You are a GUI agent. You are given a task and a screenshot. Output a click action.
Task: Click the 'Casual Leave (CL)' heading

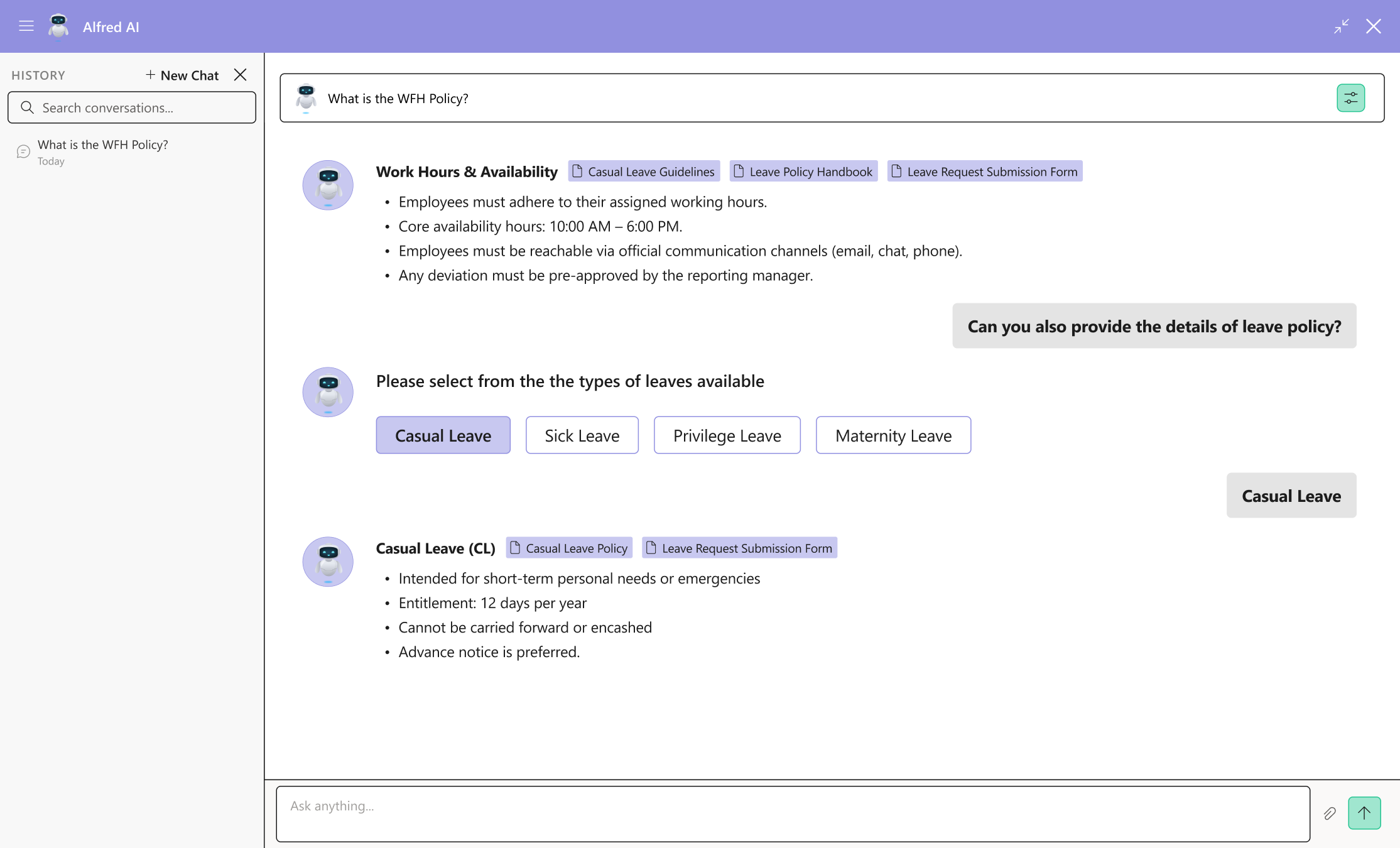tap(436, 548)
